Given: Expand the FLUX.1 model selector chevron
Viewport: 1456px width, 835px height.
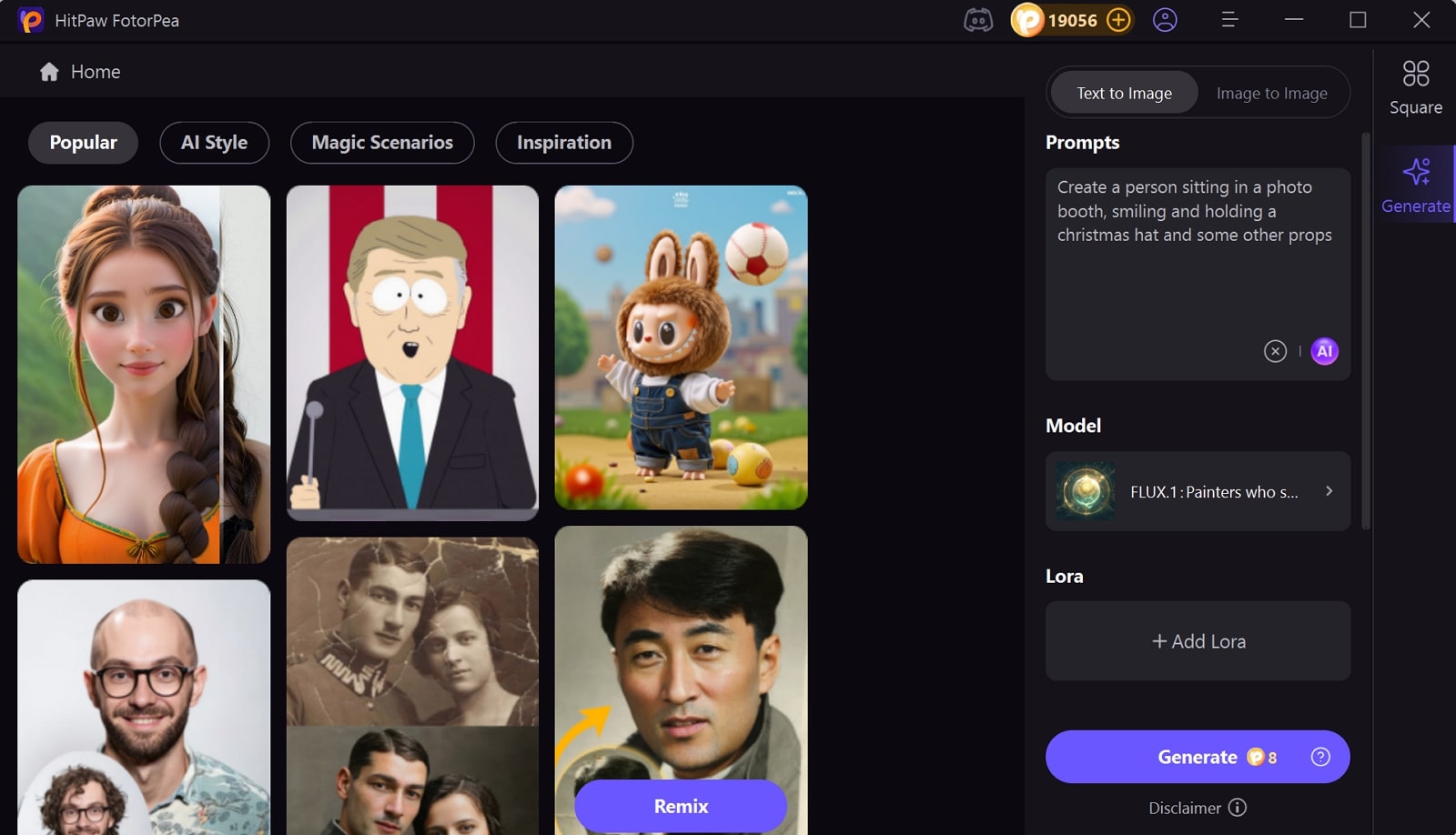Looking at the screenshot, I should 1329,491.
